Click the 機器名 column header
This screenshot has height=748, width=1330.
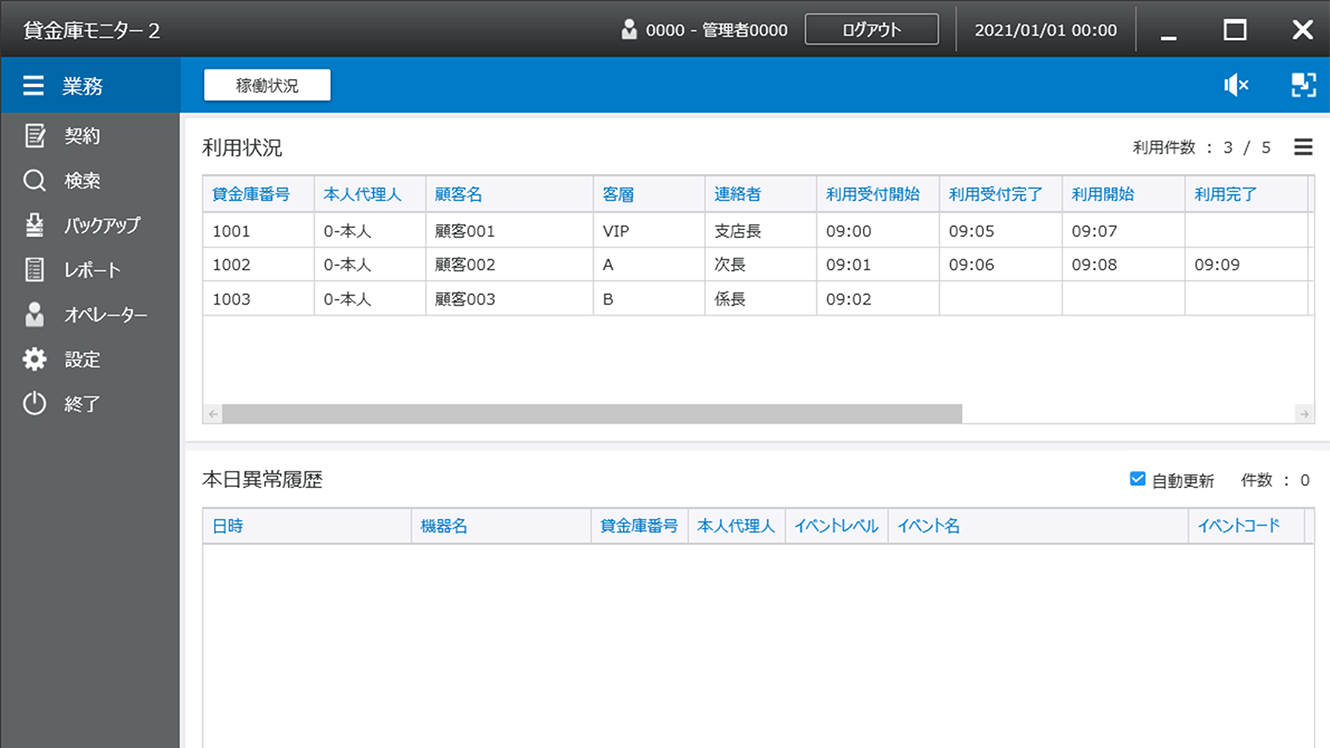(501, 526)
